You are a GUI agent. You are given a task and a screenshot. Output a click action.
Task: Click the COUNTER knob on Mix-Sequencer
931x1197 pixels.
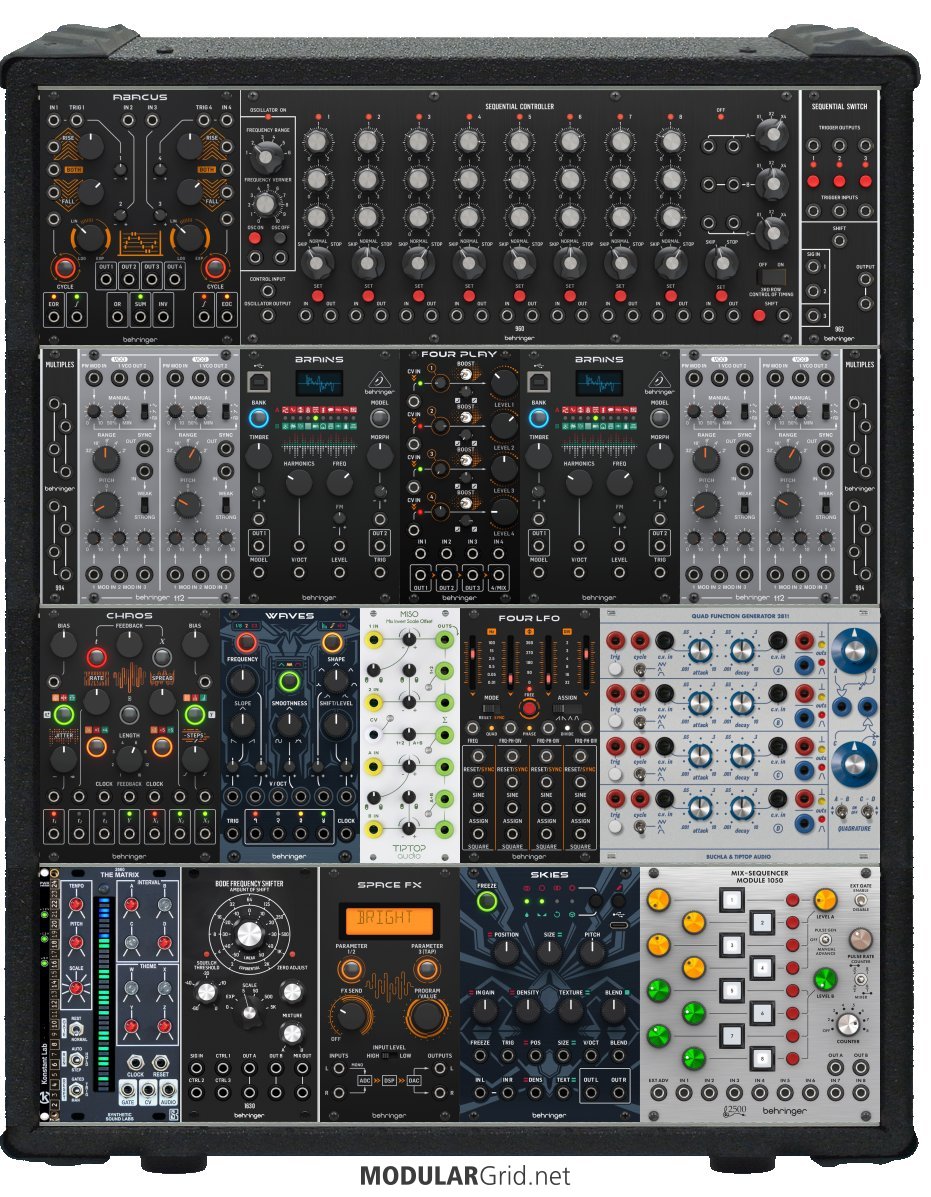[x=846, y=1024]
